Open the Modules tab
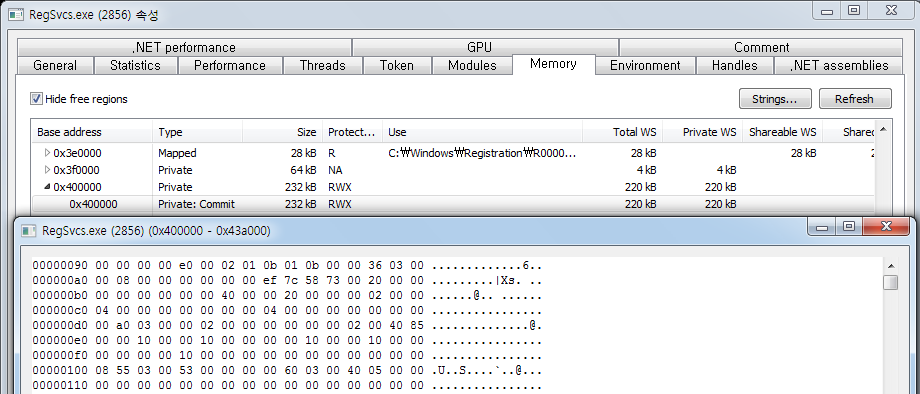 coord(472,65)
